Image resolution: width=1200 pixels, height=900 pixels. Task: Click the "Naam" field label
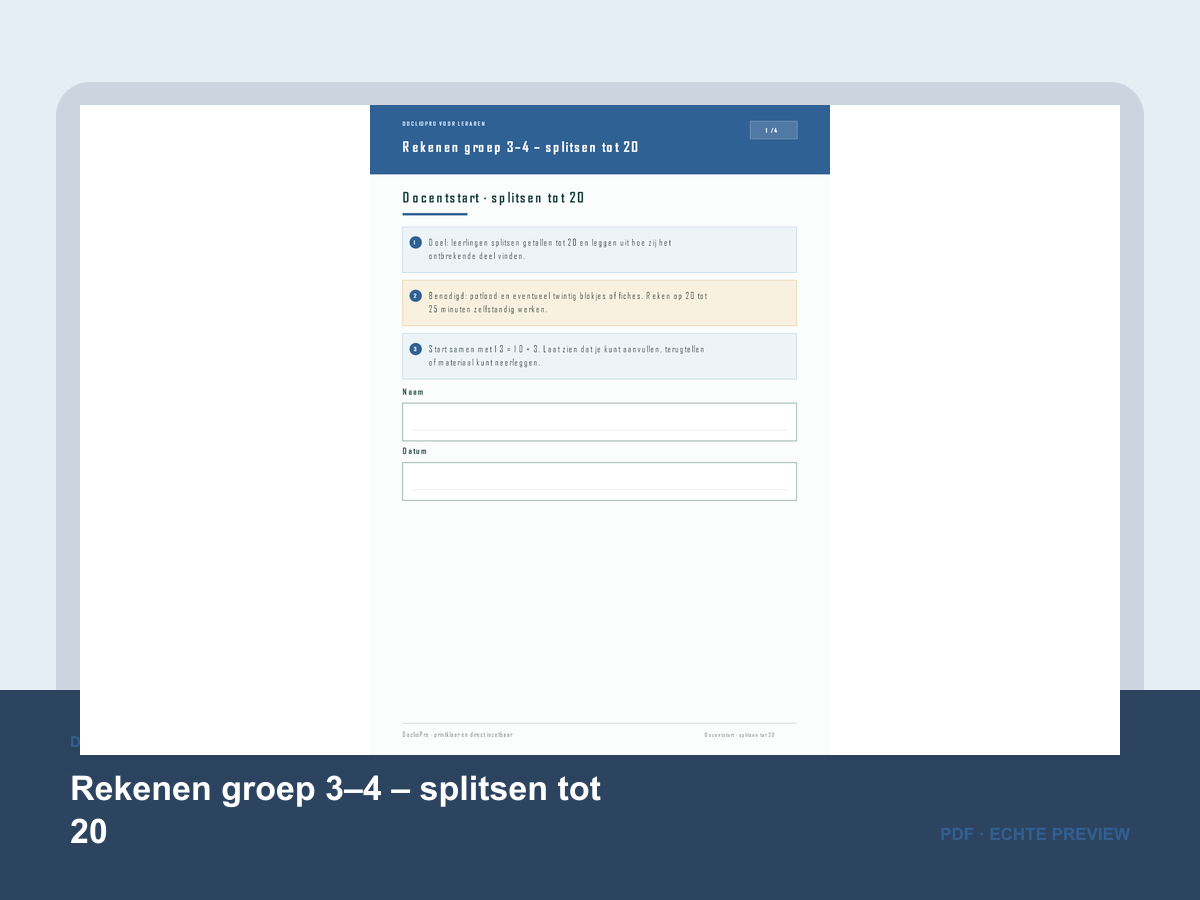coord(413,392)
